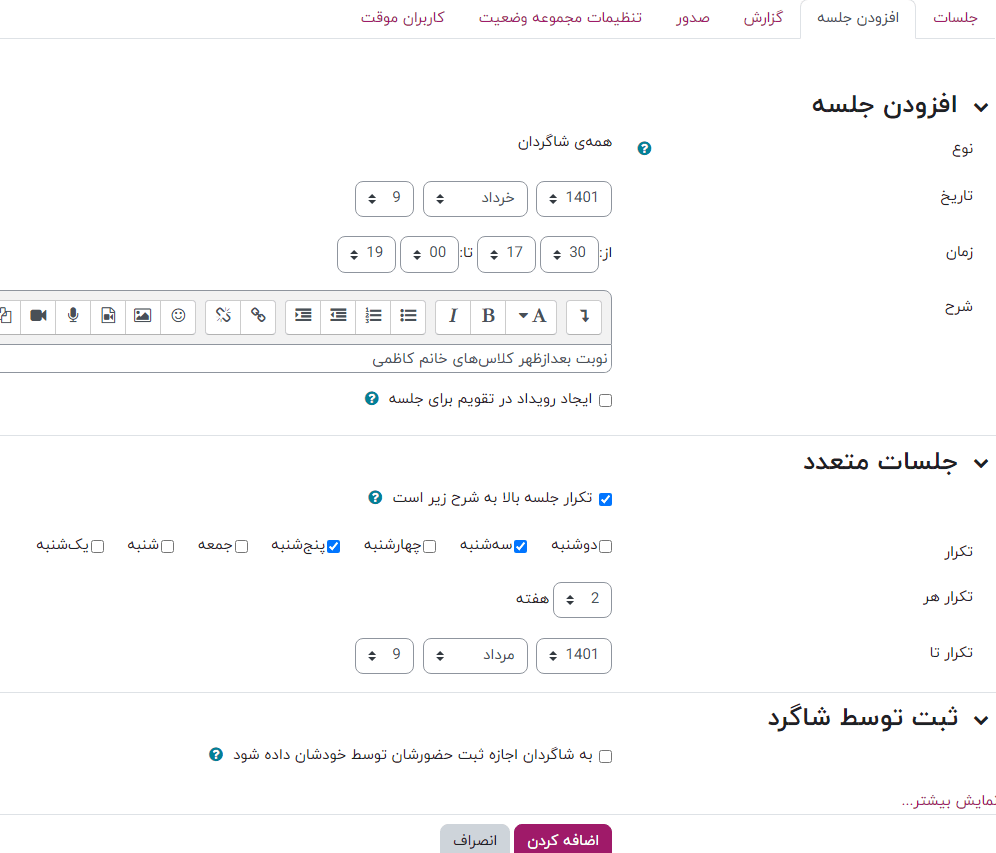The image size is (996, 853).
Task: Enable 'ایجاد رویداد در تقویم برای جلسه'
Action: [x=605, y=399]
